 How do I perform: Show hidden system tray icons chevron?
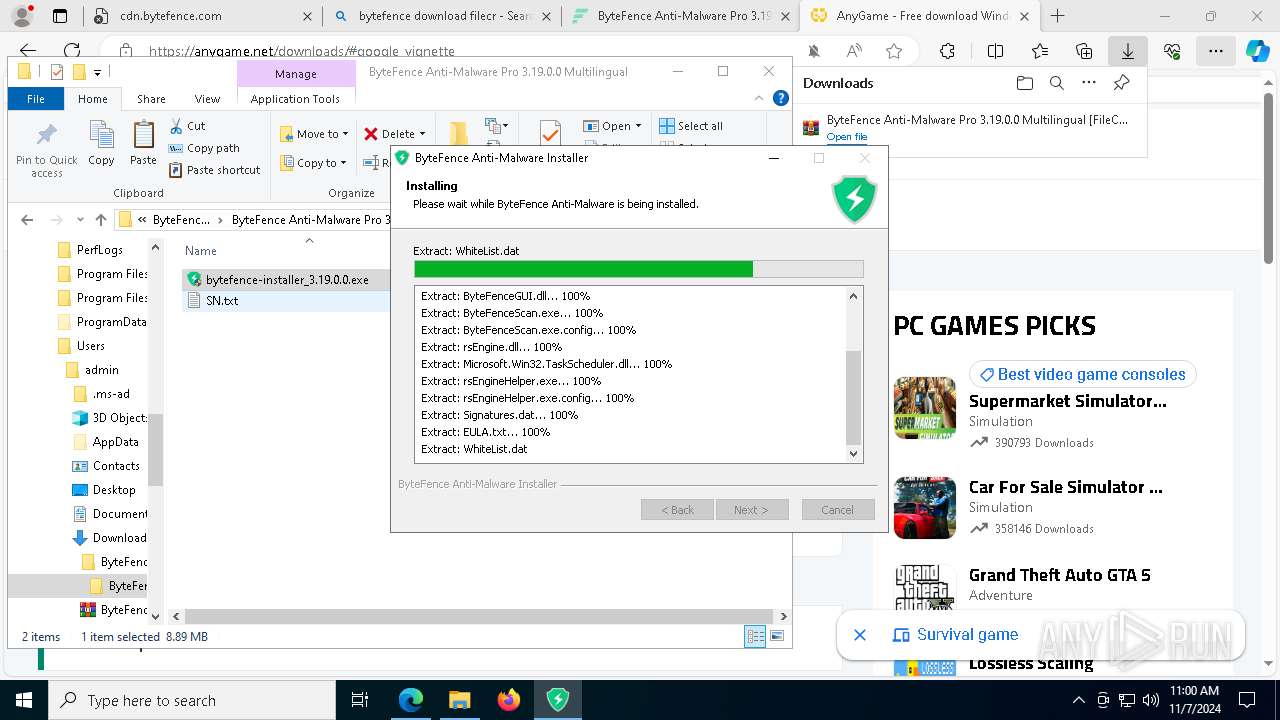pyautogui.click(x=1078, y=700)
